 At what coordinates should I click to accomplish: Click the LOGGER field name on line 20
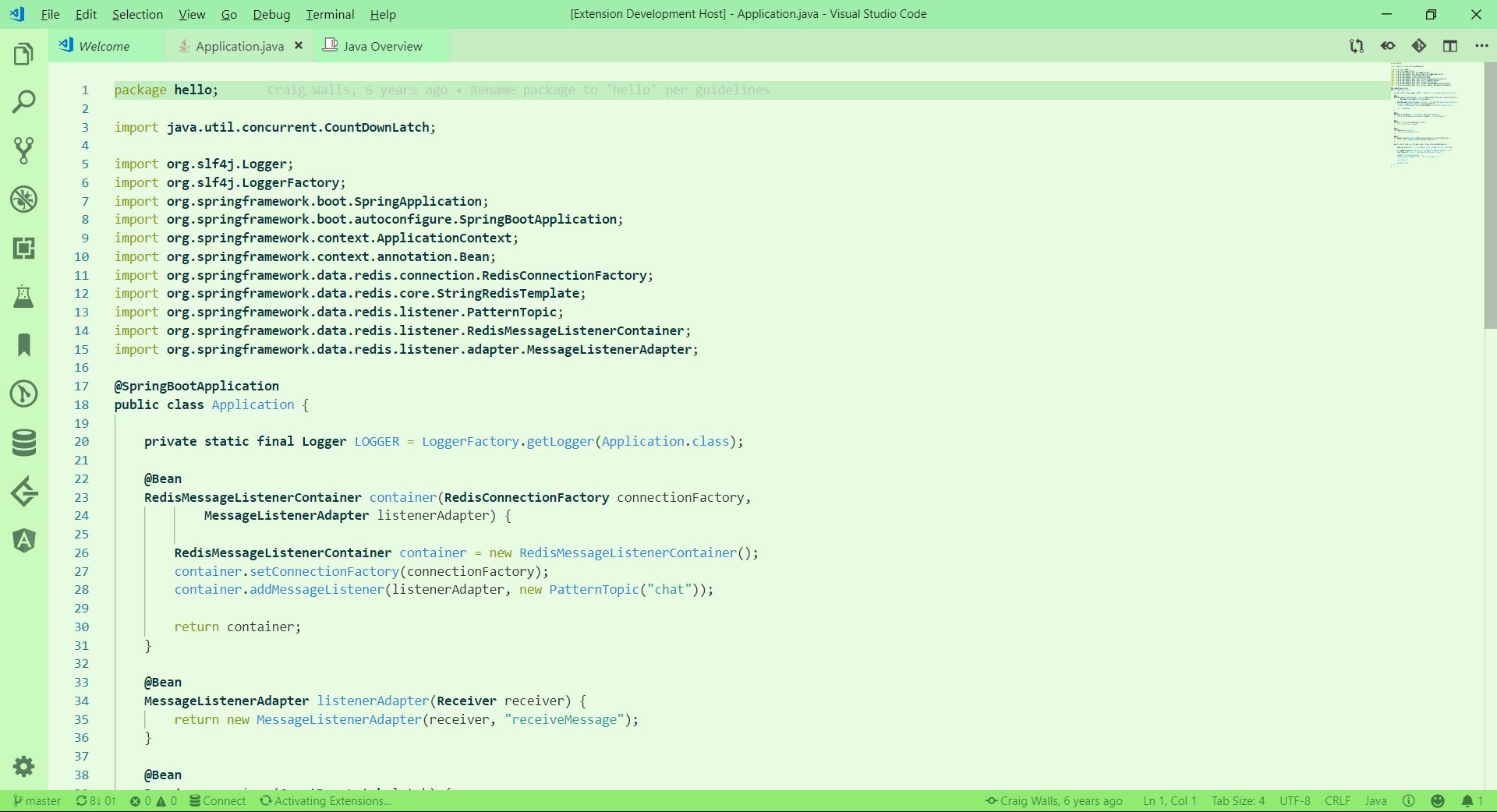(377, 442)
